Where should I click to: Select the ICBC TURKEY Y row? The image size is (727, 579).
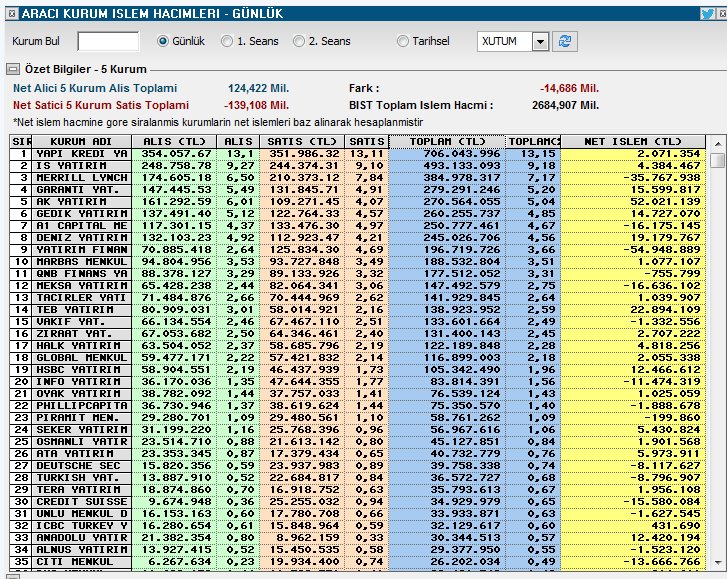[x=357, y=526]
